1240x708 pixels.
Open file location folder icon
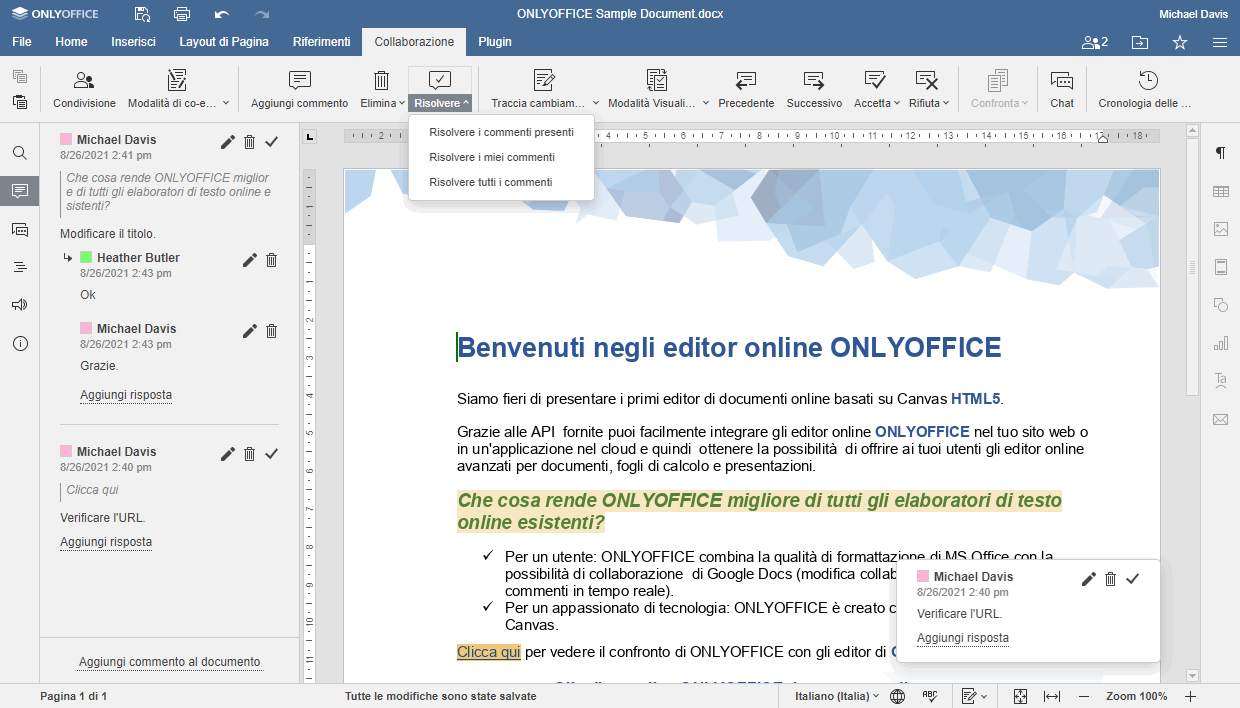click(1140, 42)
